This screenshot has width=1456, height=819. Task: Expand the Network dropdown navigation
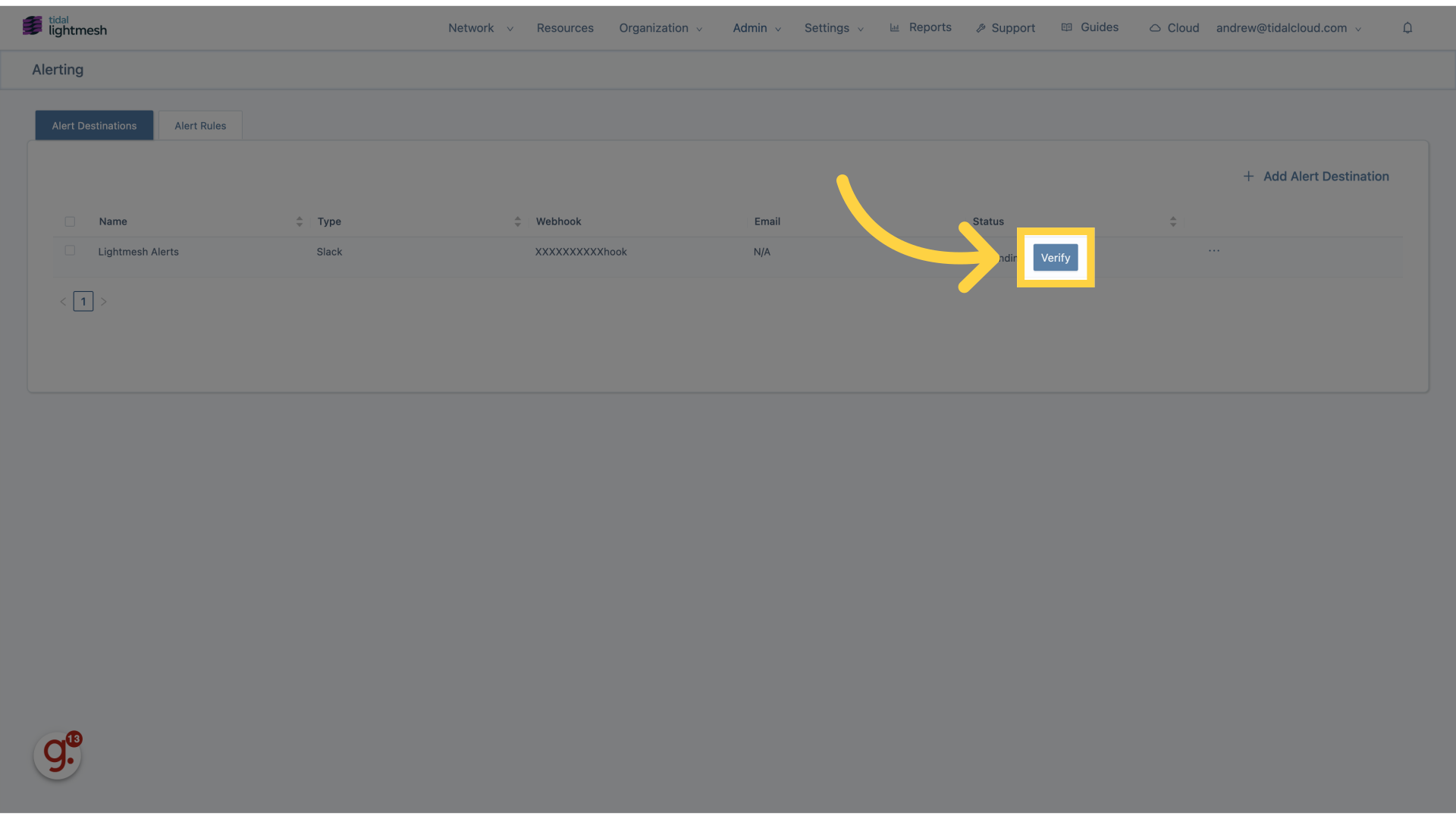[x=481, y=27]
